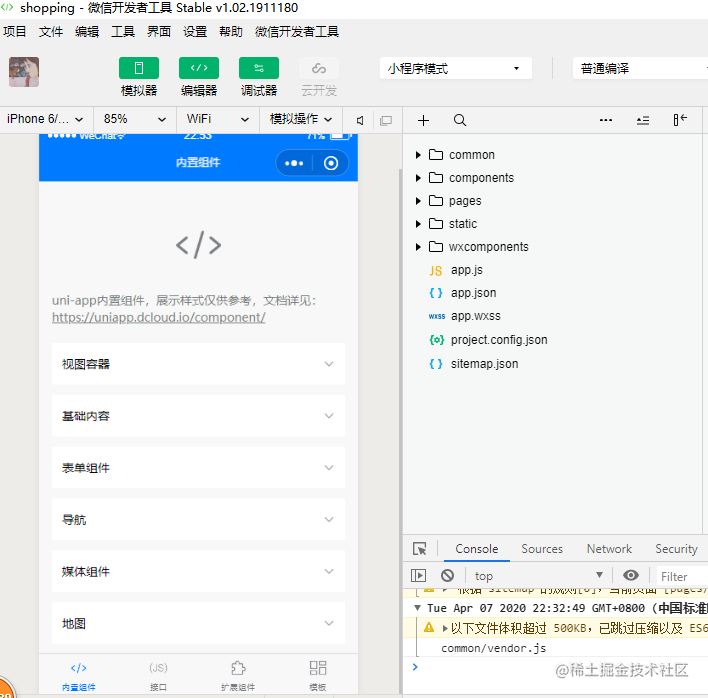Open the sitemap.json file
Screen dimensions: 708x698
[x=484, y=364]
